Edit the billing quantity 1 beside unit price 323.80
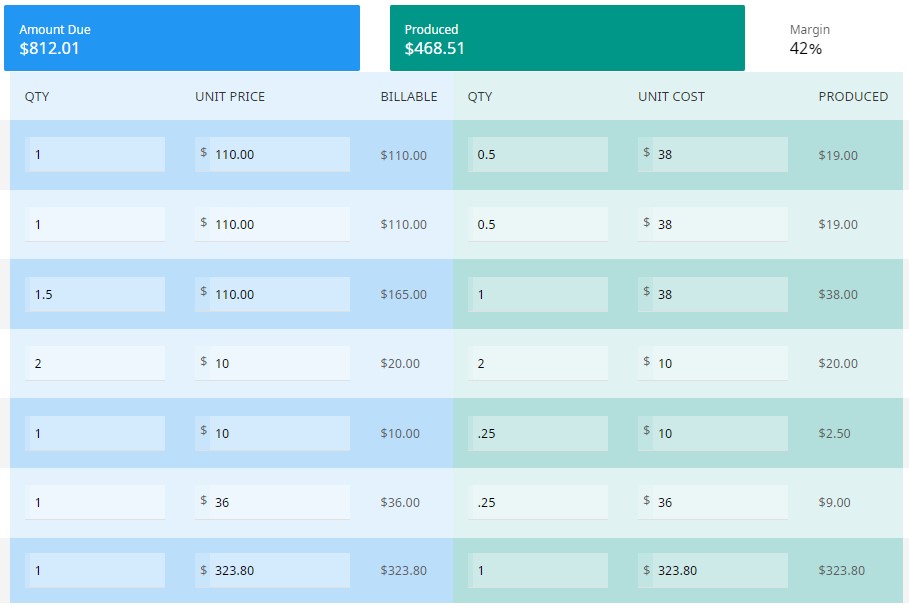This screenshot has height=608, width=909. 95,570
